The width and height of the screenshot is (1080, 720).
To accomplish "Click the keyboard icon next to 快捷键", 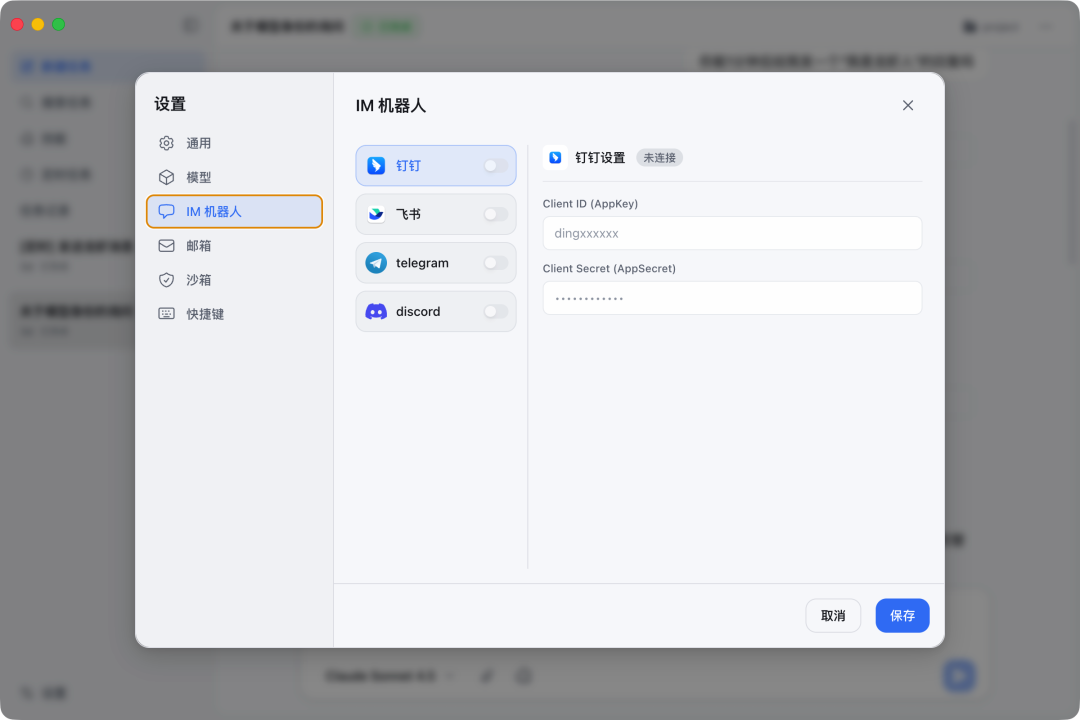I will (166, 314).
